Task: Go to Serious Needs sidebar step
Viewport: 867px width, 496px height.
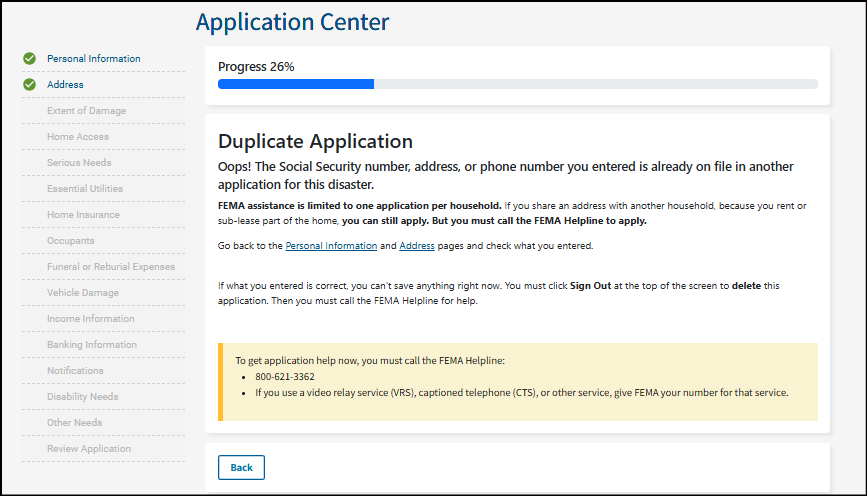Action: [x=79, y=163]
